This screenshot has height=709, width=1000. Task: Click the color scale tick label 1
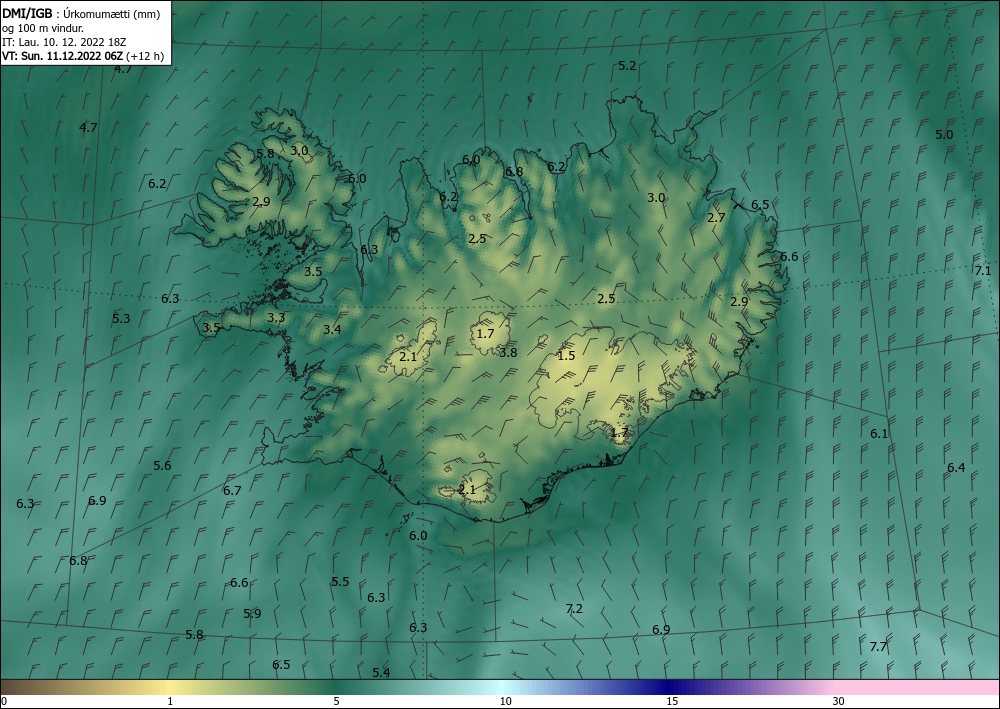(170, 701)
